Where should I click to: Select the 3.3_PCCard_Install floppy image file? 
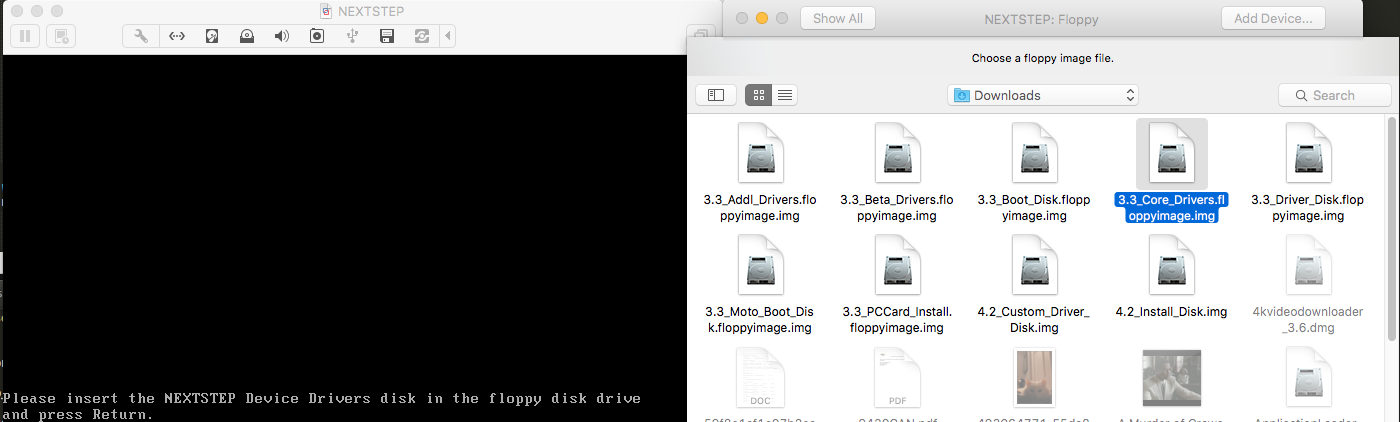click(x=897, y=265)
